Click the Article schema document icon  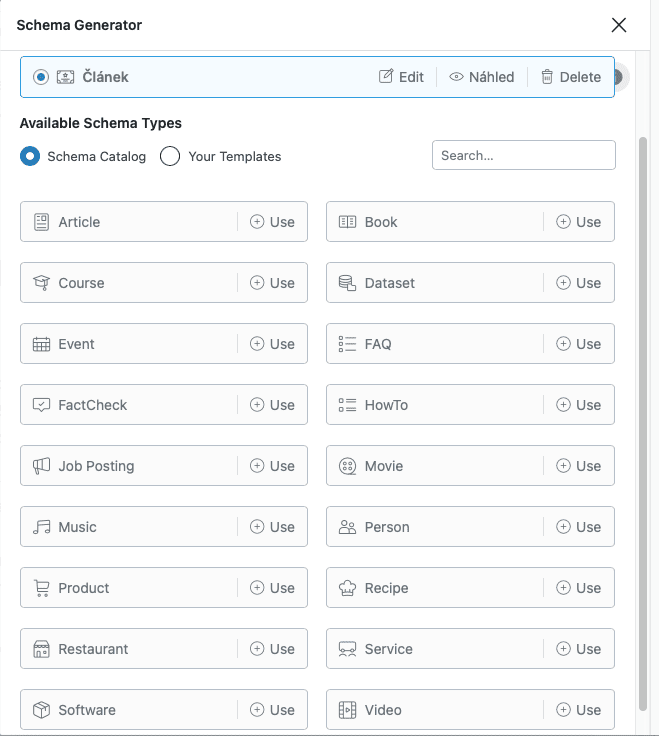pos(41,222)
